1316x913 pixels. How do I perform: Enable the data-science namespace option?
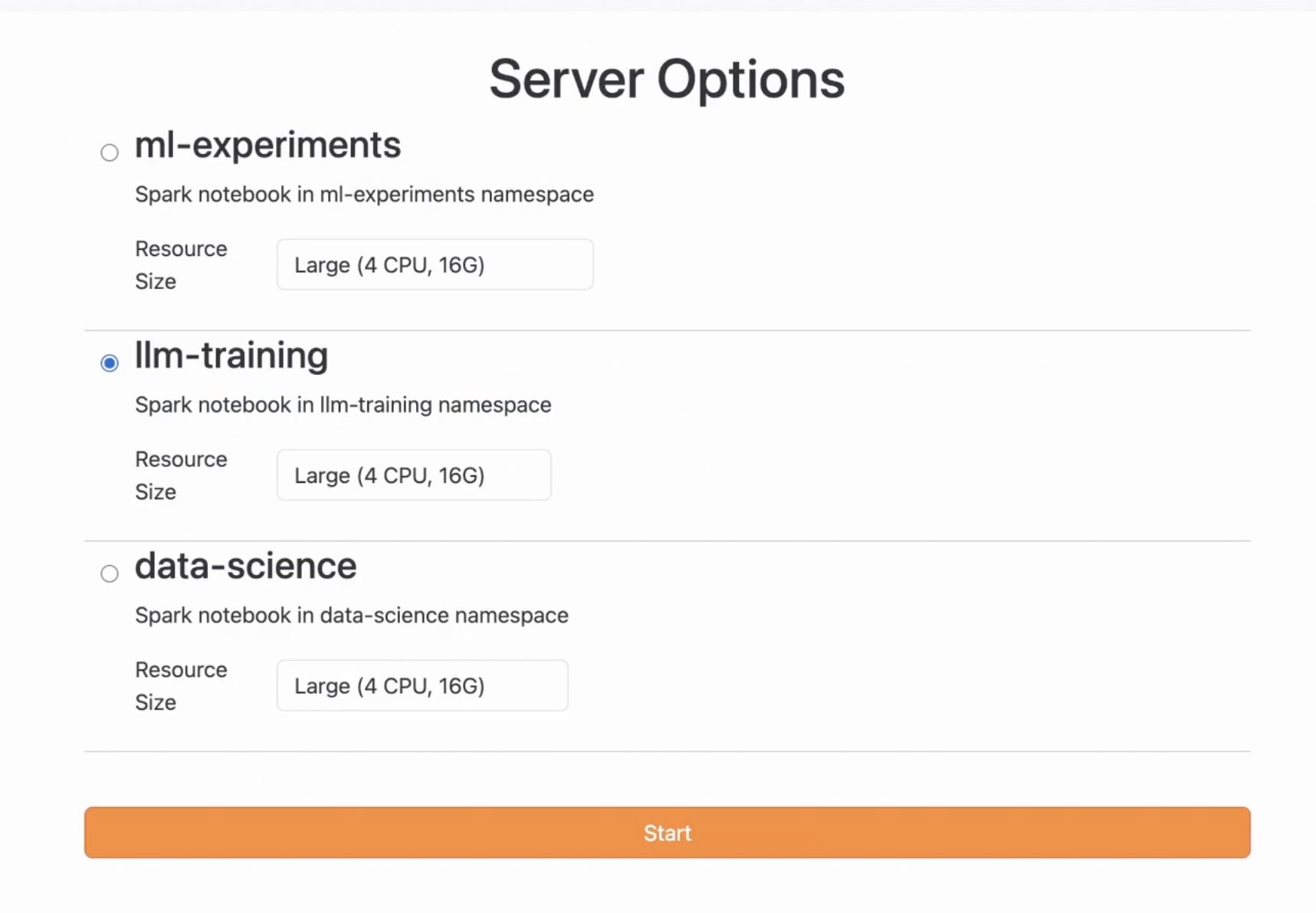point(110,573)
